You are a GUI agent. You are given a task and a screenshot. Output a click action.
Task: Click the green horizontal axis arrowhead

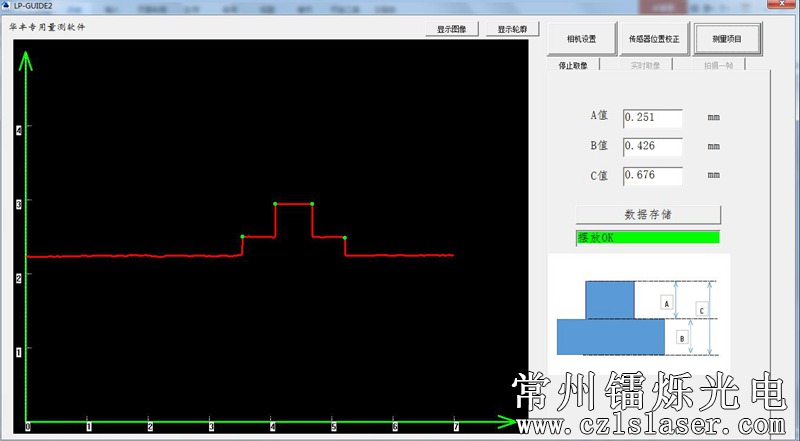pos(522,423)
